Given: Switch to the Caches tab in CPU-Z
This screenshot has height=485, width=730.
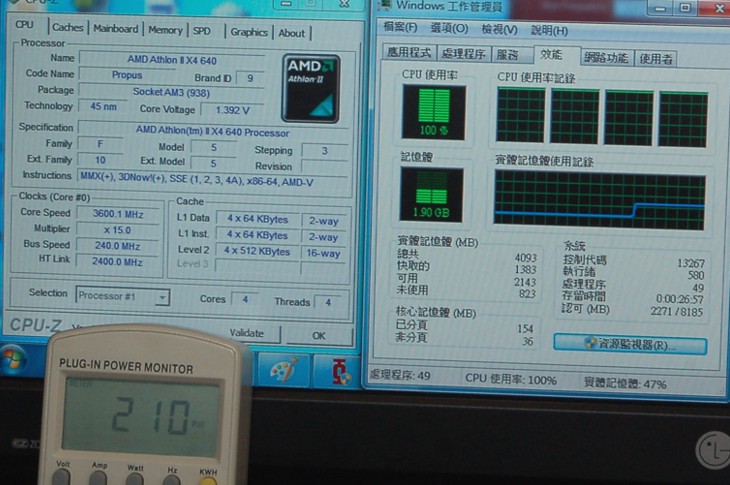Looking at the screenshot, I should pos(67,27).
